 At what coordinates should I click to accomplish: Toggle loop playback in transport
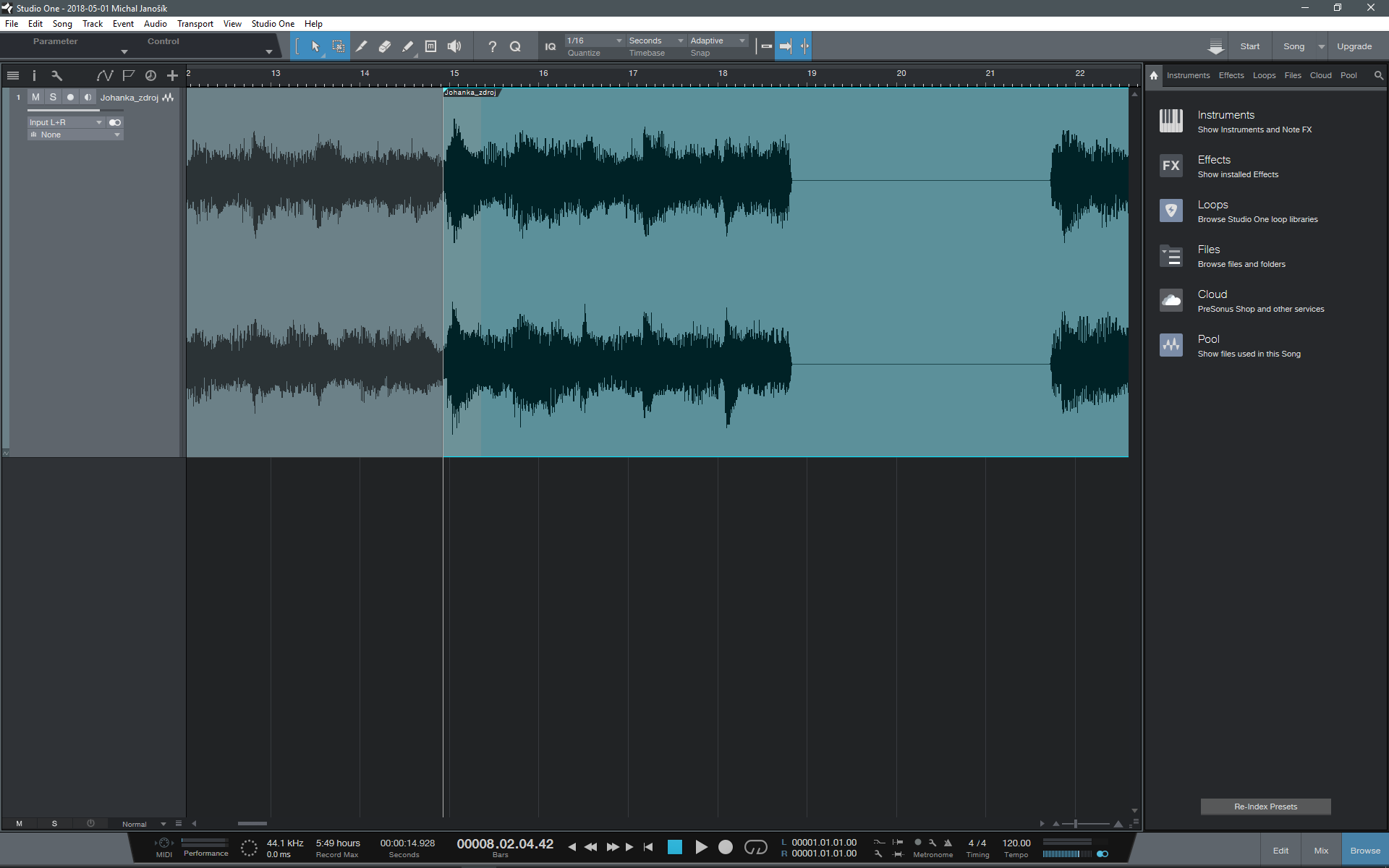(755, 847)
